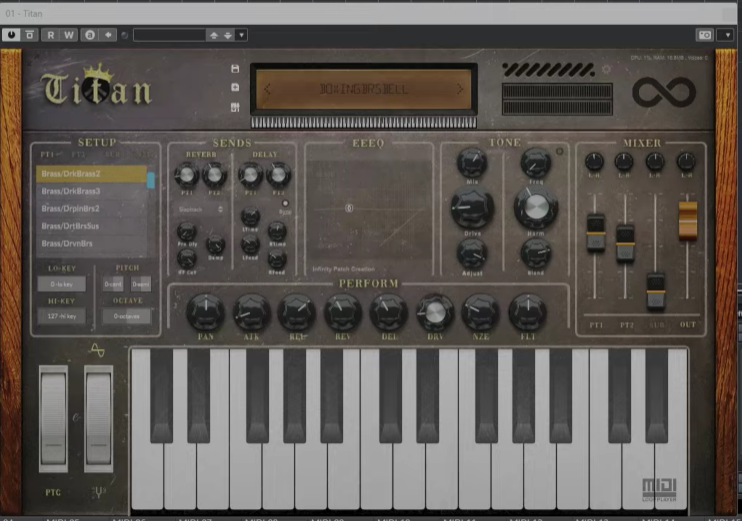742x521 pixels.
Task: Open the preset browser dropdown arrow
Action: 241,35
